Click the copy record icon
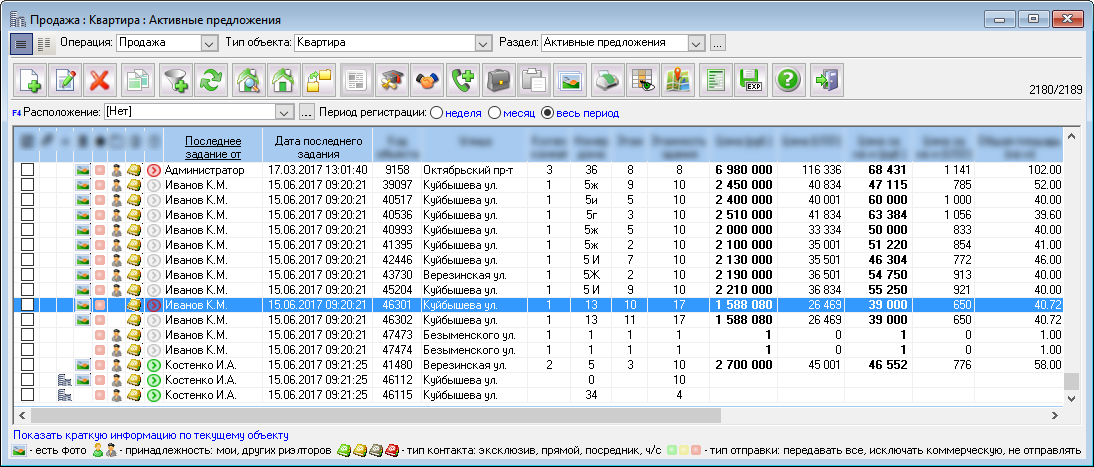The image size is (1094, 467). click(136, 80)
